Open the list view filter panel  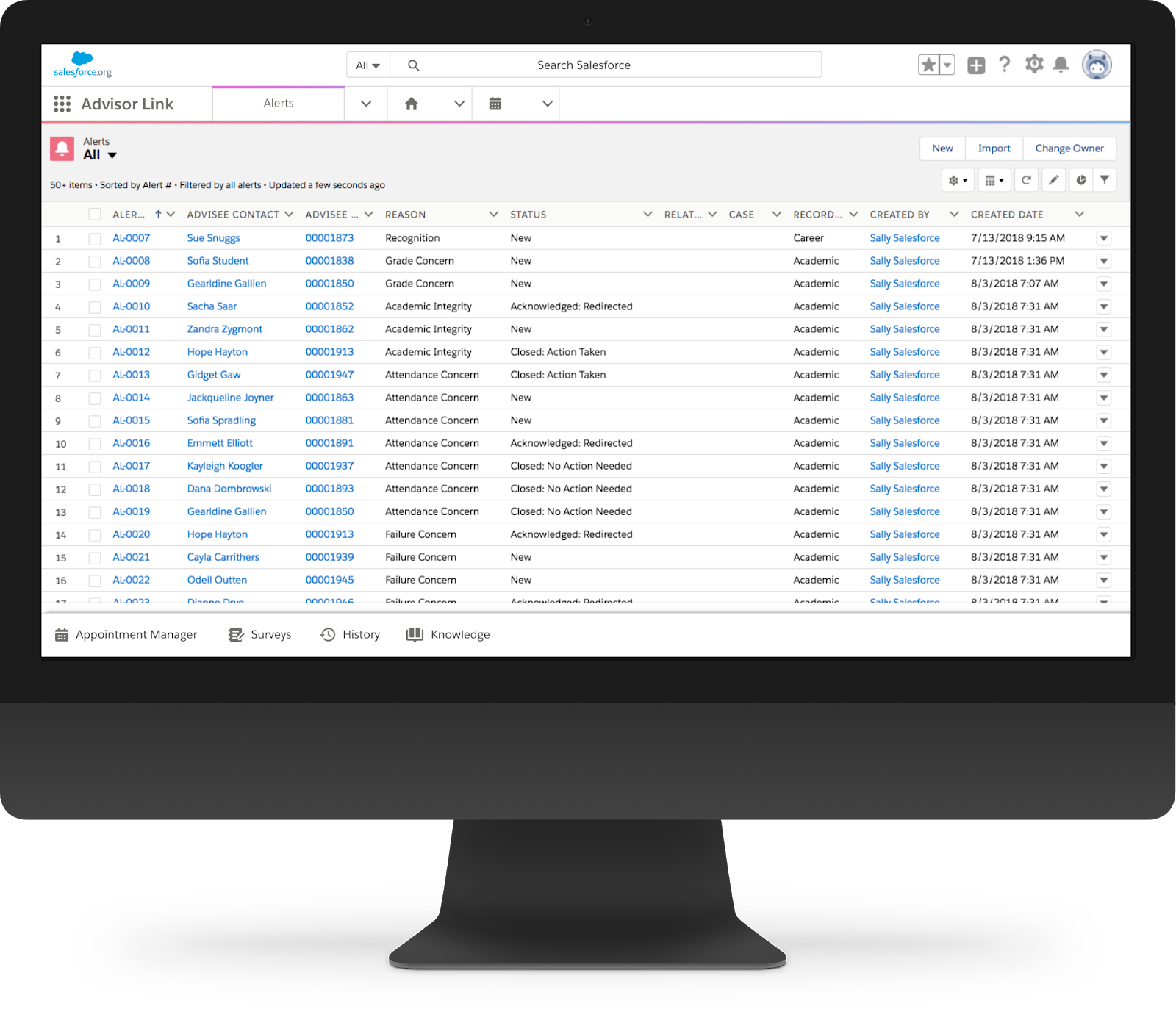coord(1105,180)
